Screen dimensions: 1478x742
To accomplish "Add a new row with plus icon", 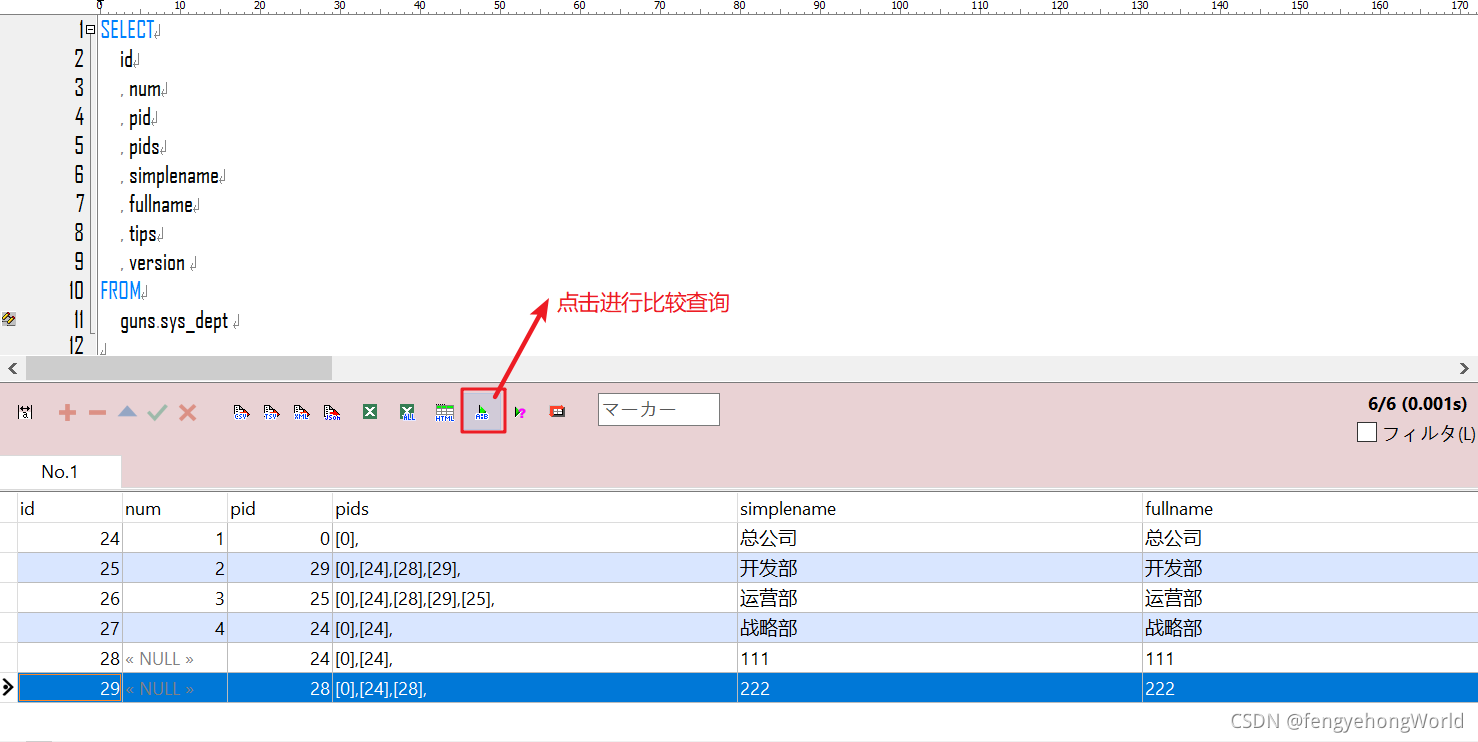I will point(67,412).
